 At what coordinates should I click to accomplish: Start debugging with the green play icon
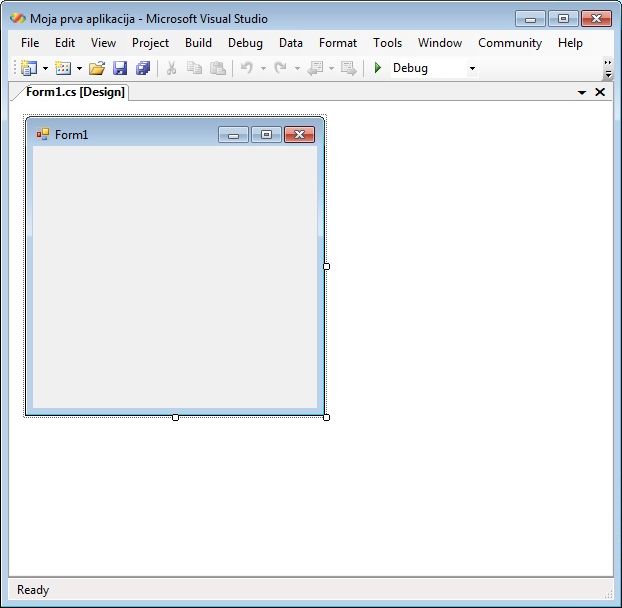tap(378, 68)
